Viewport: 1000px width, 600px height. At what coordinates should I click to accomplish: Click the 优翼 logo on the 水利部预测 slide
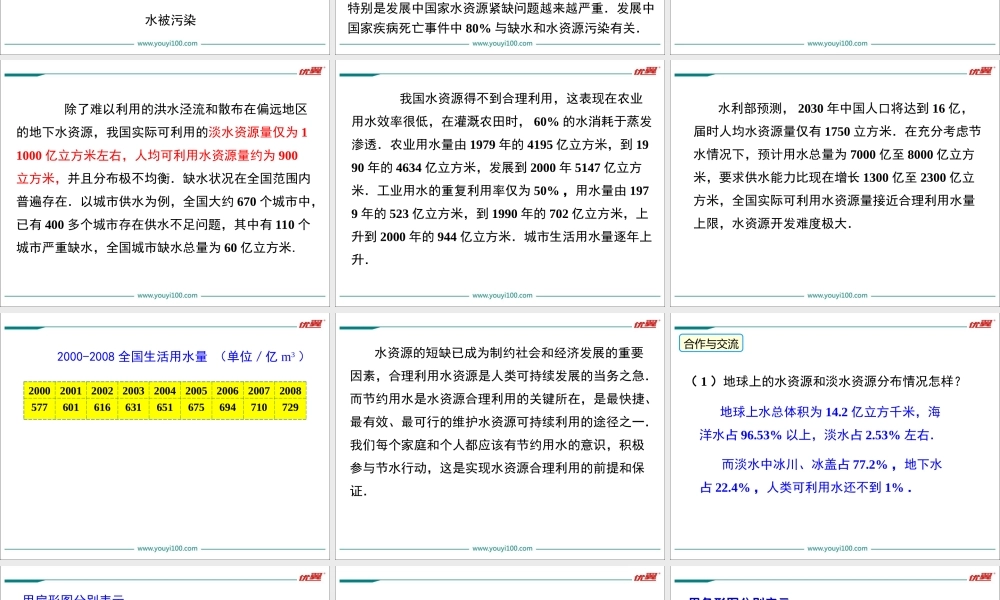pyautogui.click(x=980, y=72)
